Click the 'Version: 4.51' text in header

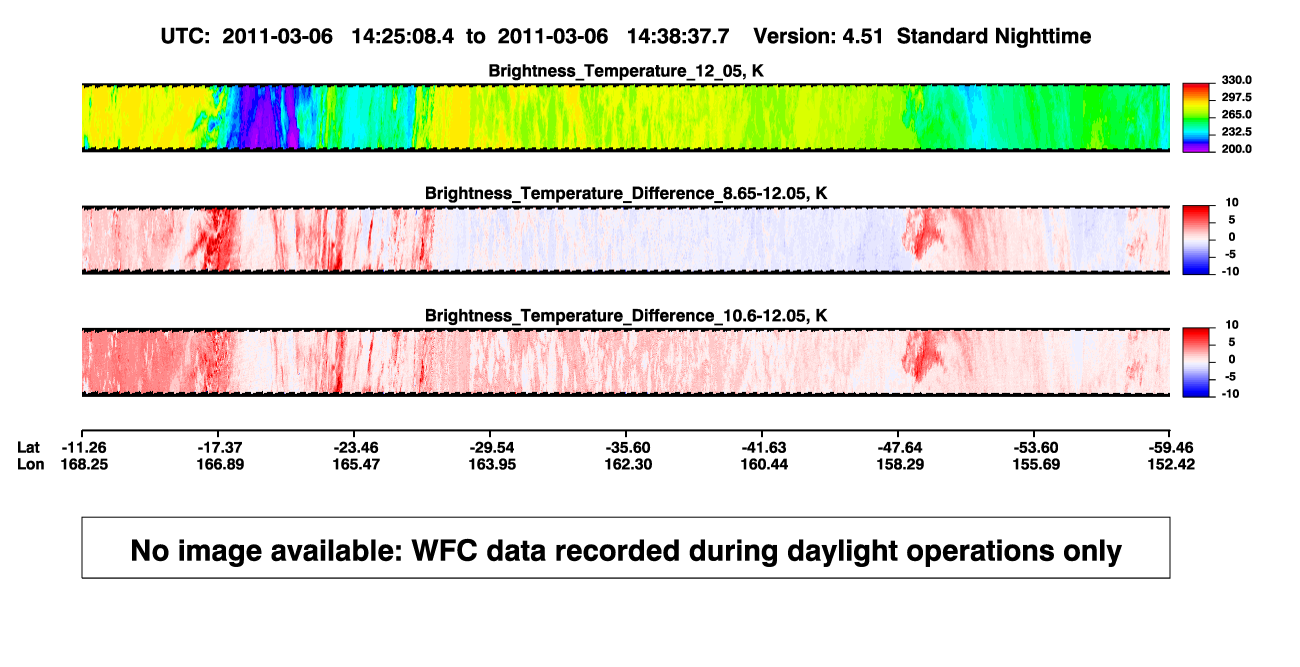click(x=819, y=36)
